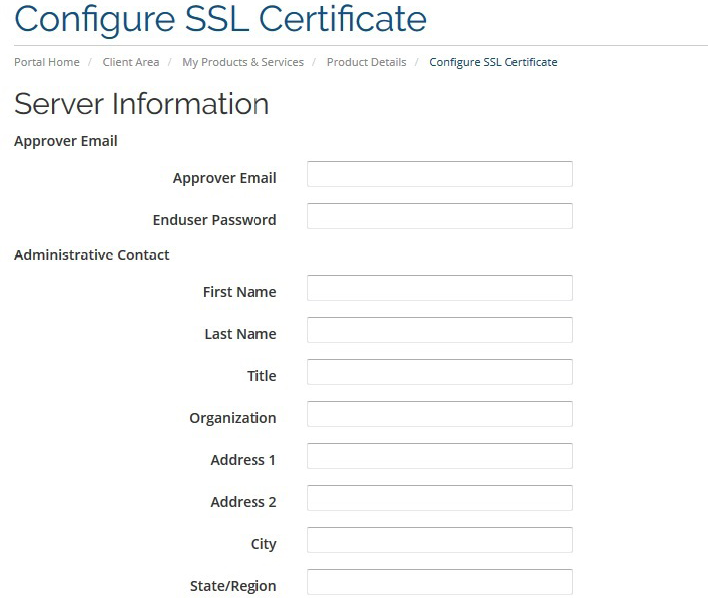
Task: Select the State/Region text field
Action: (x=440, y=582)
